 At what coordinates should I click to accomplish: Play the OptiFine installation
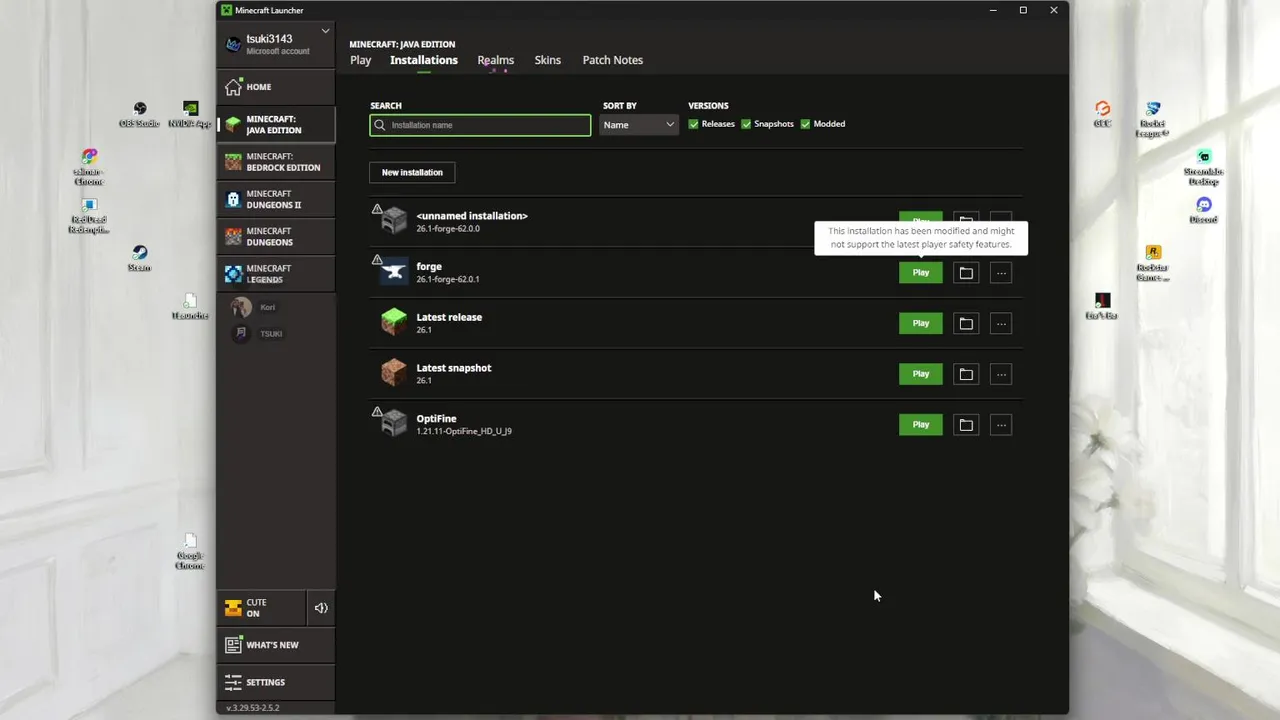(921, 425)
